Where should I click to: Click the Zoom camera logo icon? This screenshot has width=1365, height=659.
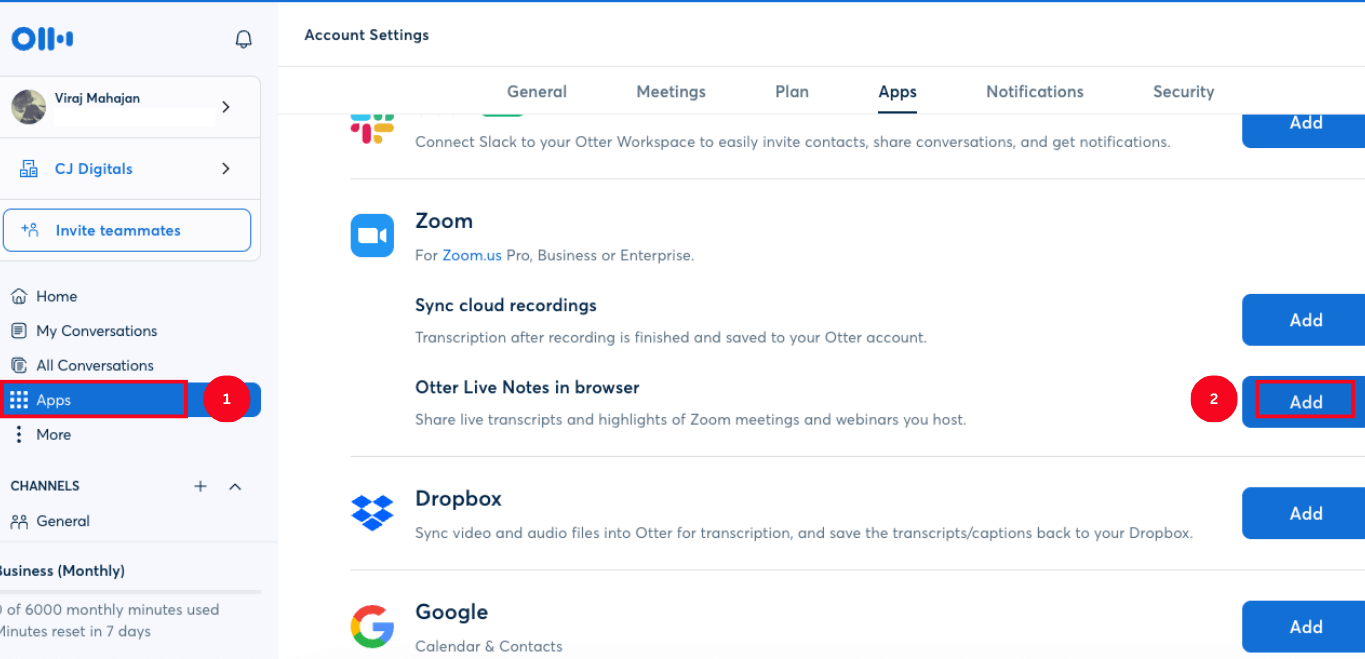pos(372,235)
